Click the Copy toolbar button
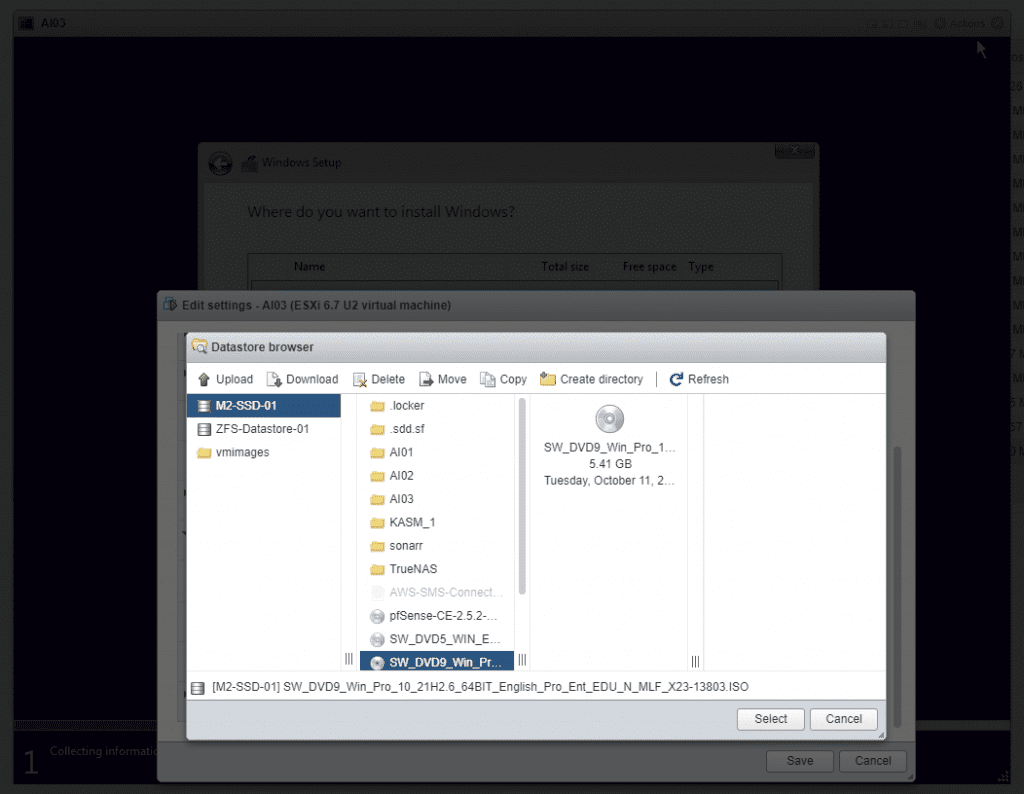 tap(504, 379)
